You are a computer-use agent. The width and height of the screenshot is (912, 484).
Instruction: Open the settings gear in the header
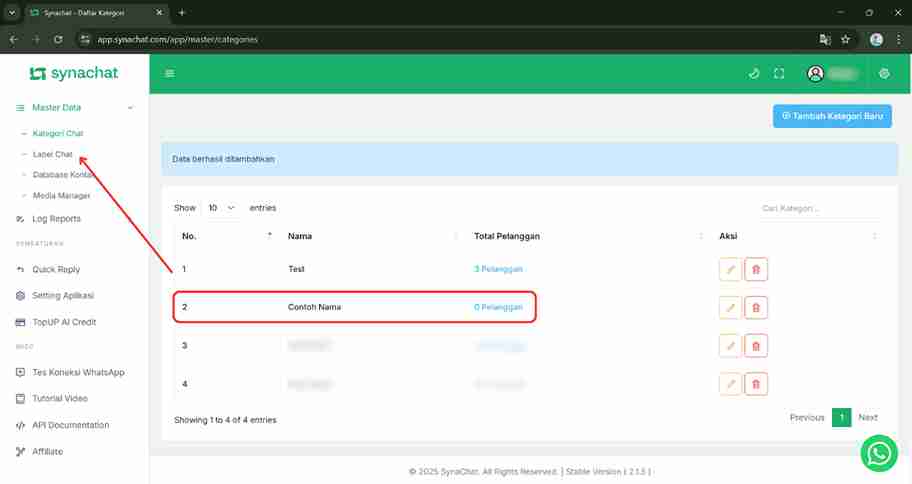[x=884, y=73]
